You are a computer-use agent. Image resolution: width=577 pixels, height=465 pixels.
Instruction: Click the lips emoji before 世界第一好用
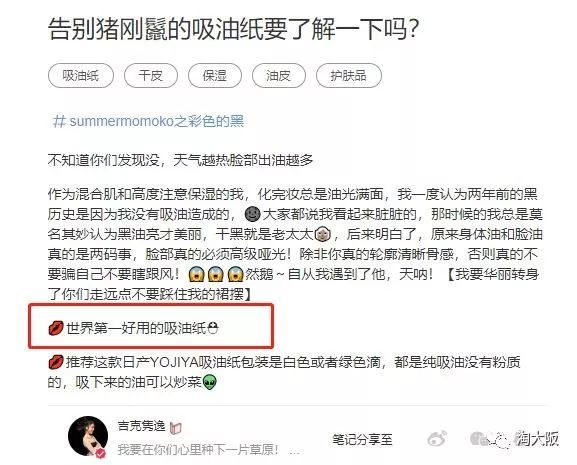point(56,328)
